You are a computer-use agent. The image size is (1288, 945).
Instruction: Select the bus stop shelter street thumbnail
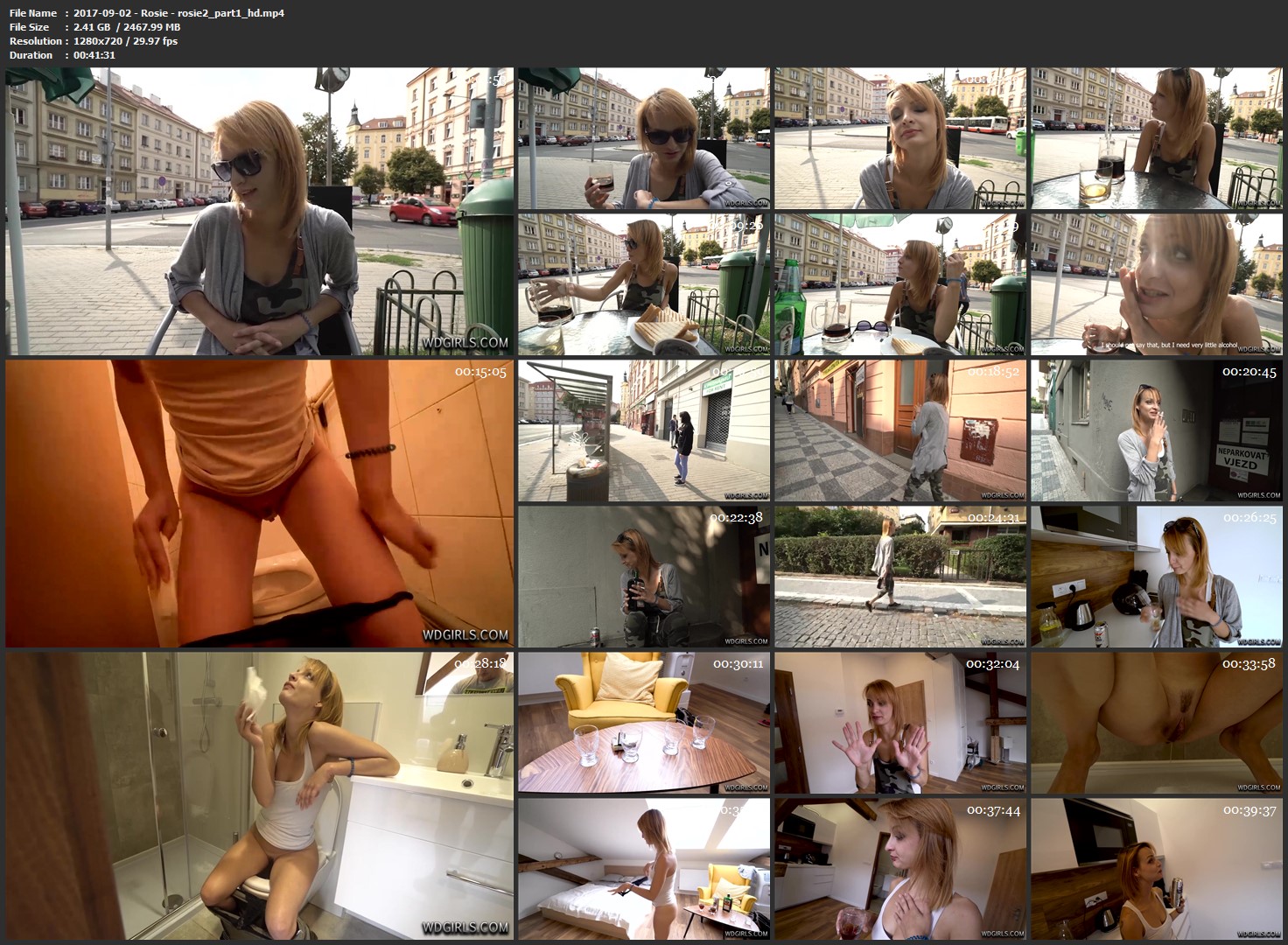click(643, 430)
